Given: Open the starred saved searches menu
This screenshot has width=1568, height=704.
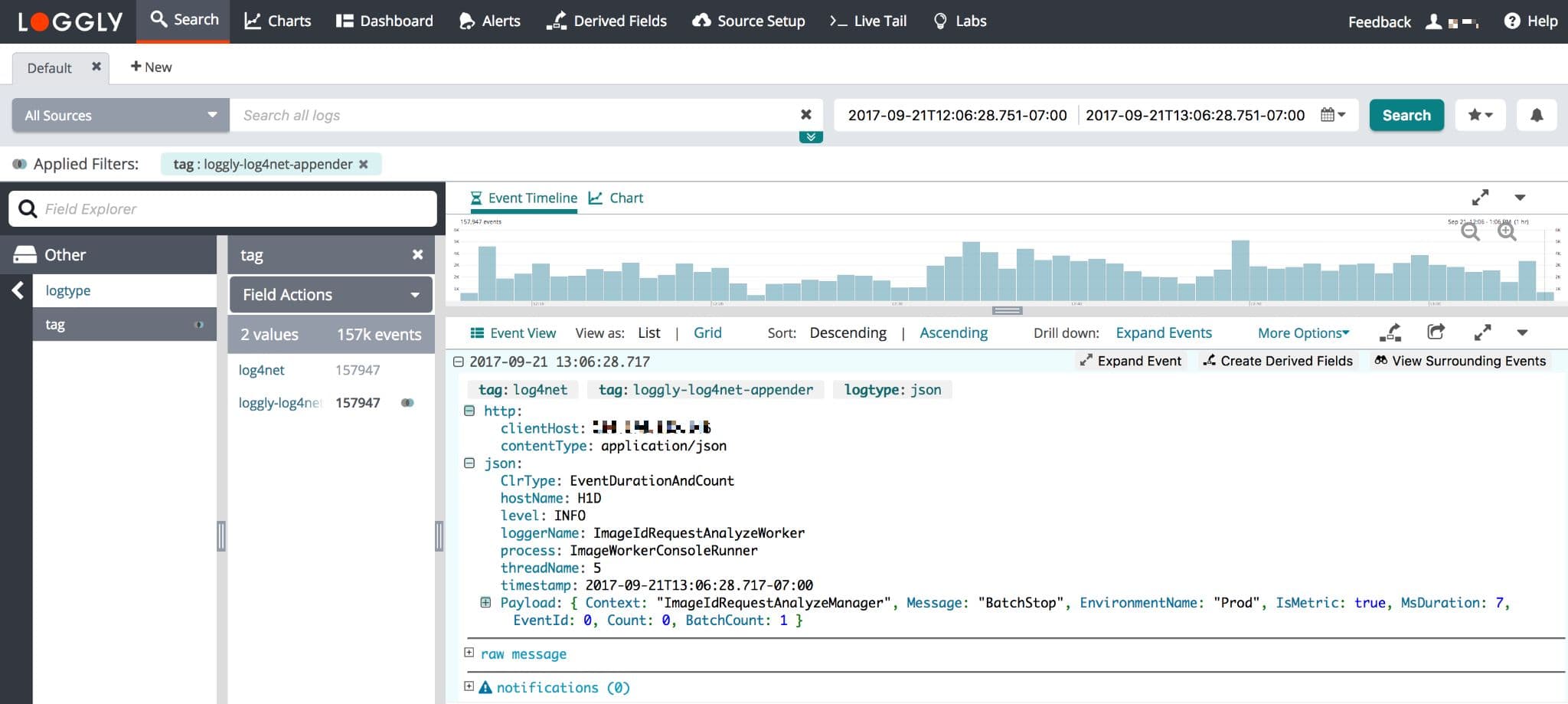Looking at the screenshot, I should click(x=1480, y=115).
